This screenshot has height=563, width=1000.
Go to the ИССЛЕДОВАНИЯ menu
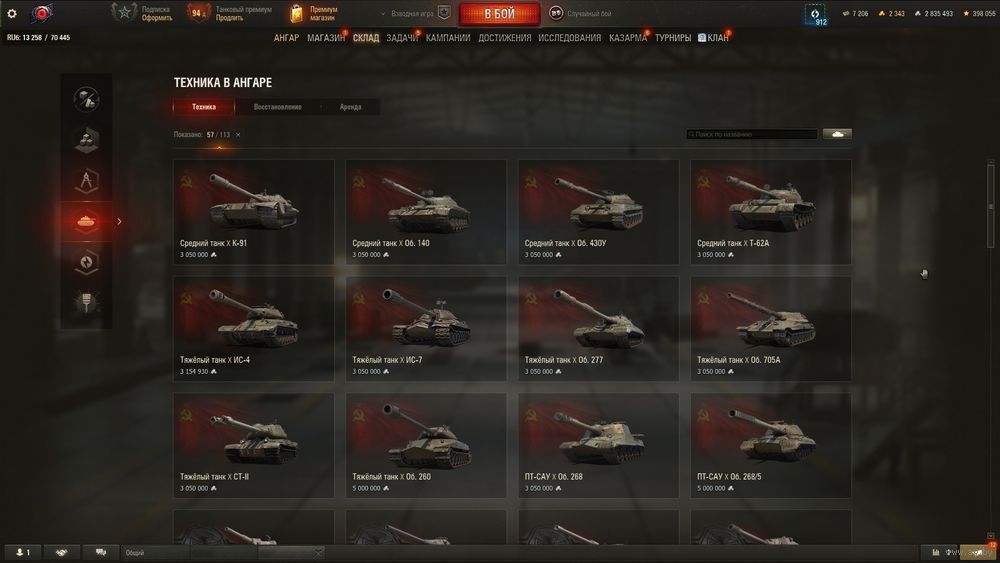pyautogui.click(x=570, y=38)
